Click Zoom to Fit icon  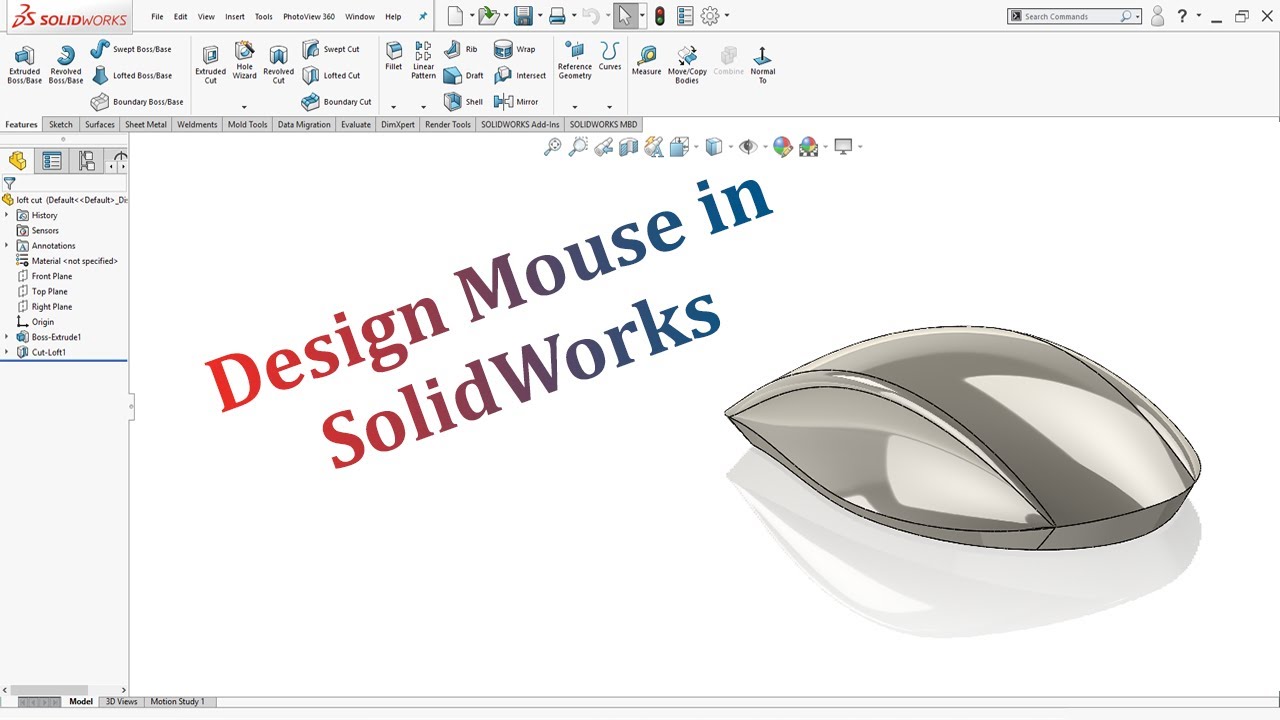coord(552,147)
